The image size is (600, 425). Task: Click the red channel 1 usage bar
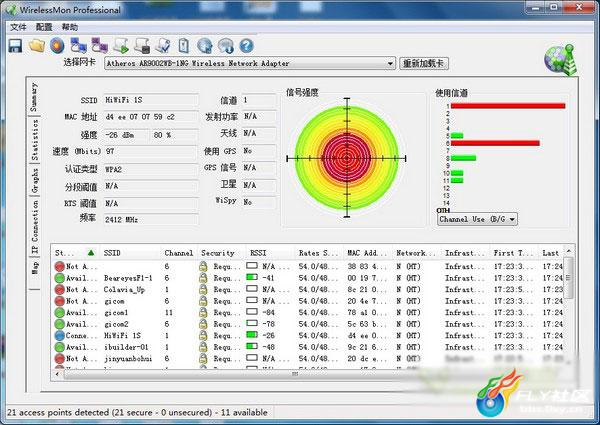pos(508,106)
